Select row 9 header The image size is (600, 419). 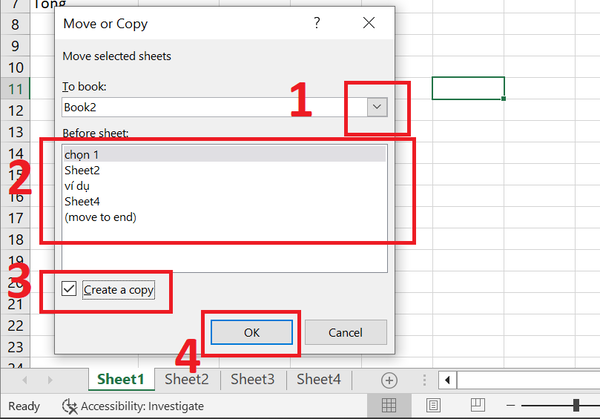(15, 46)
